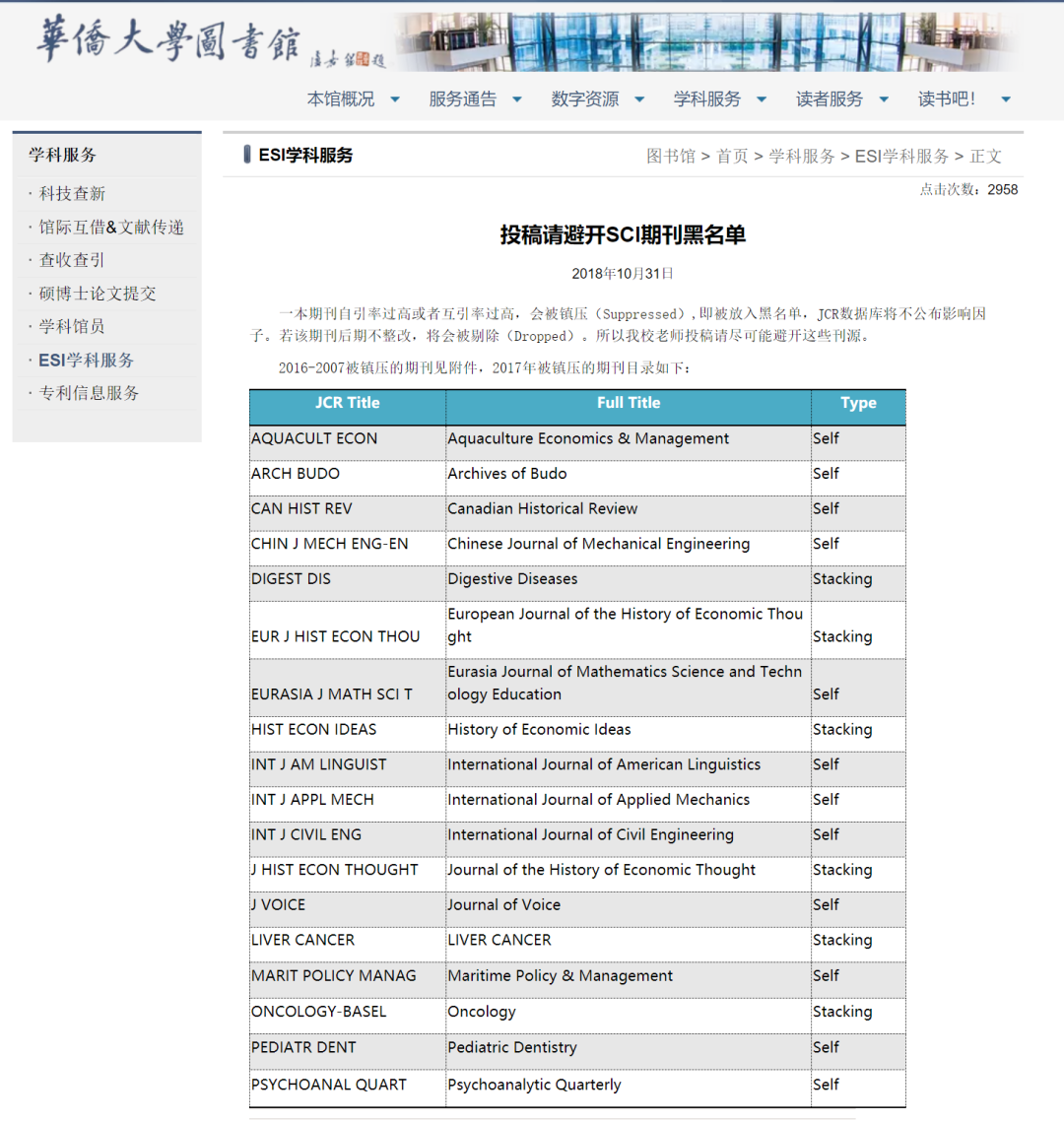This screenshot has height=1122, width=1064.
Task: Open the 读书吧! menu
Action: (947, 99)
